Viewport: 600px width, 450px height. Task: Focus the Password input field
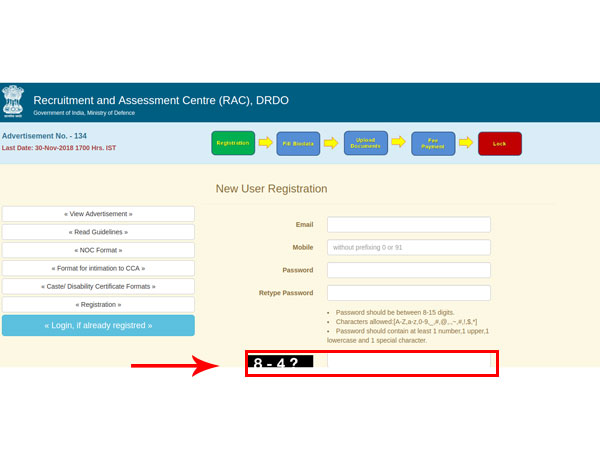[409, 270]
